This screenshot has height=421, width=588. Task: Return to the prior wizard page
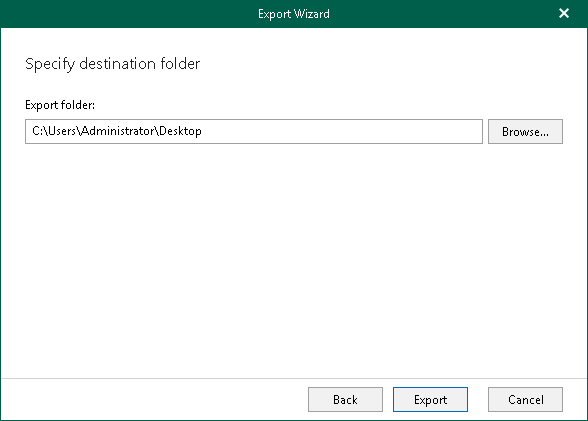coord(345,400)
